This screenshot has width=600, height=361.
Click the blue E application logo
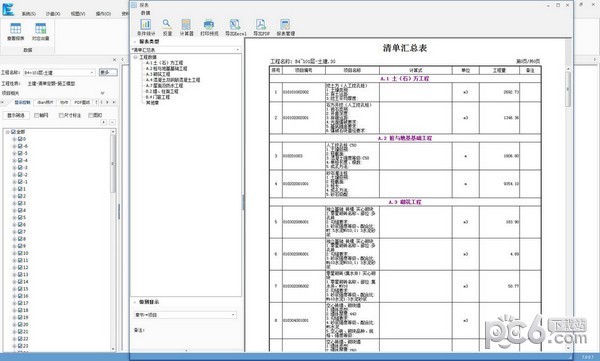pyautogui.click(x=8, y=9)
